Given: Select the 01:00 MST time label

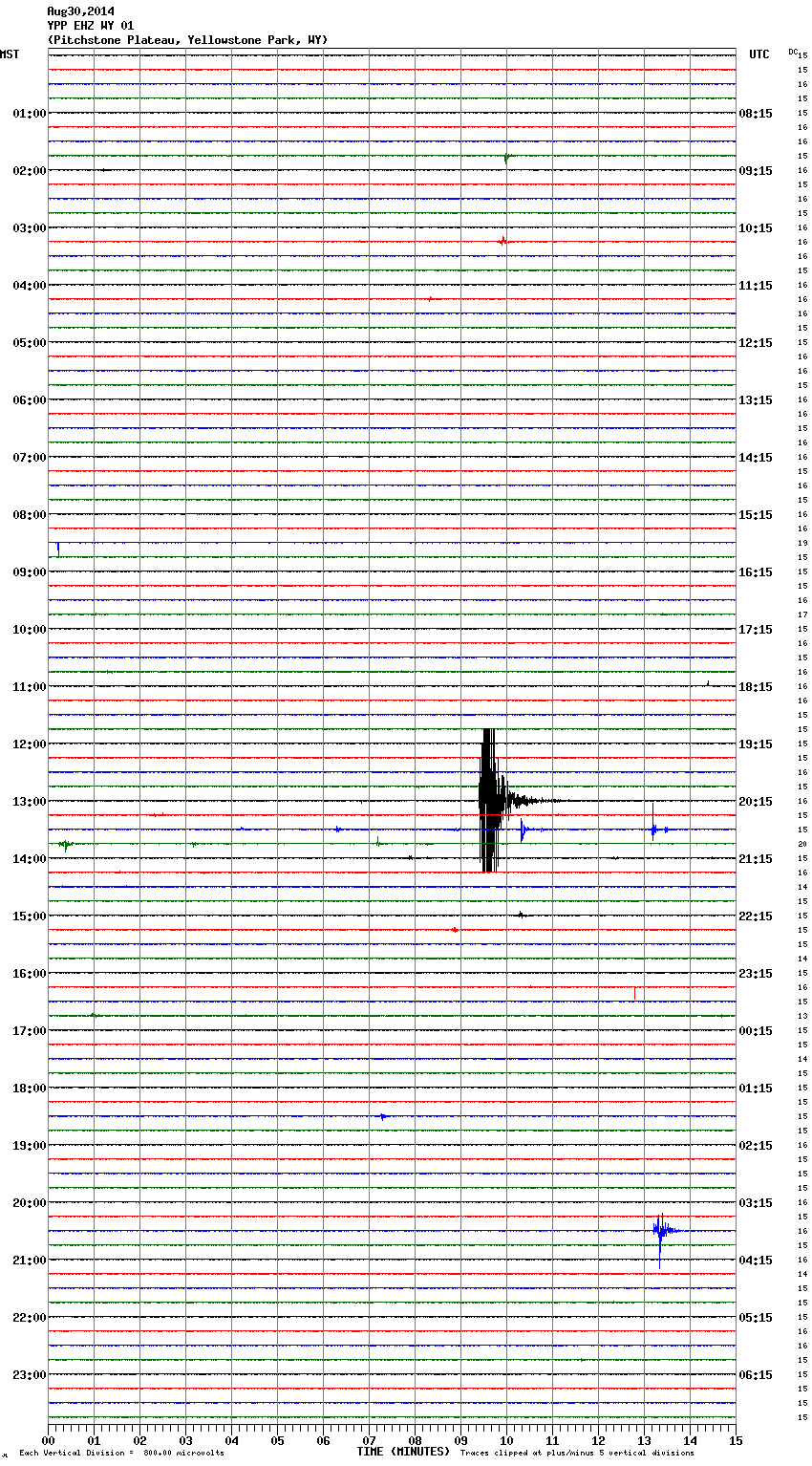Looking at the screenshot, I should point(29,114).
